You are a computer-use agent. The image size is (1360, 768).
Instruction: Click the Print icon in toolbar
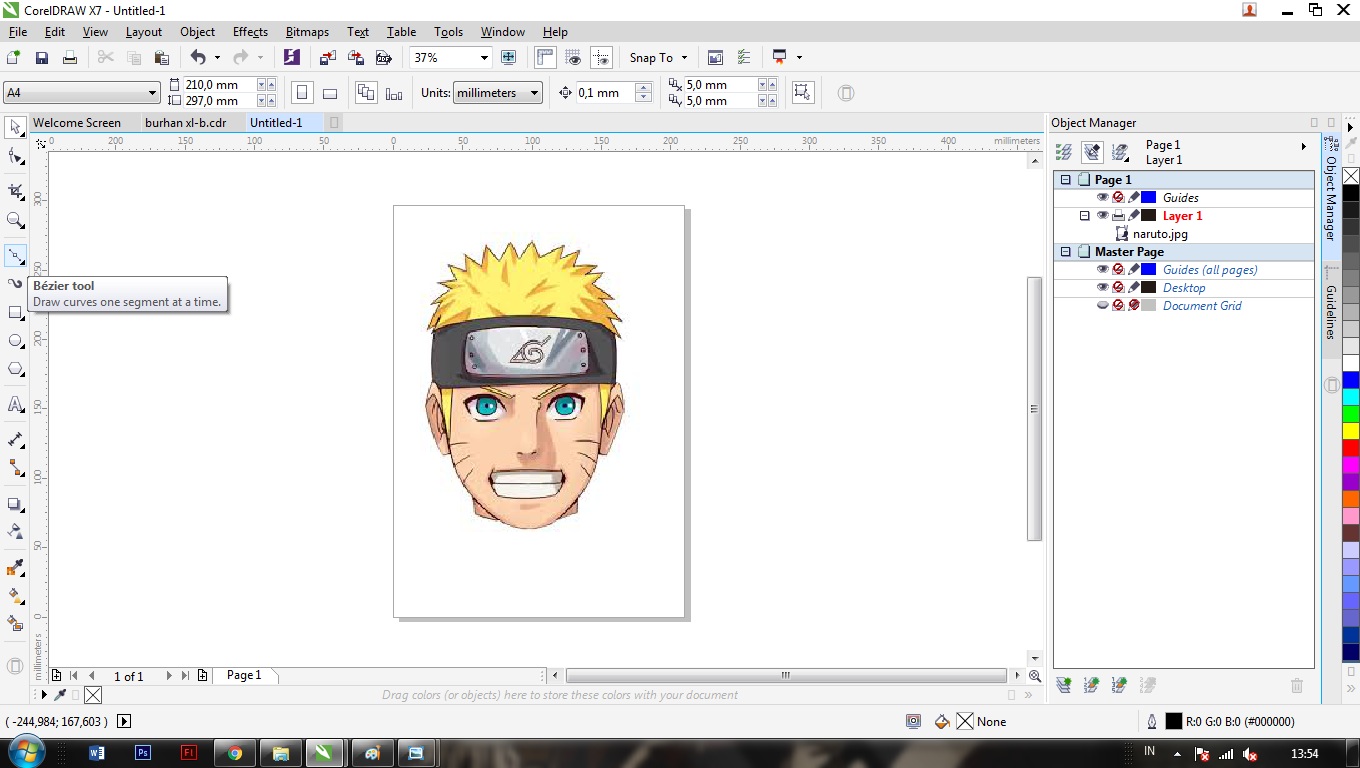point(70,58)
